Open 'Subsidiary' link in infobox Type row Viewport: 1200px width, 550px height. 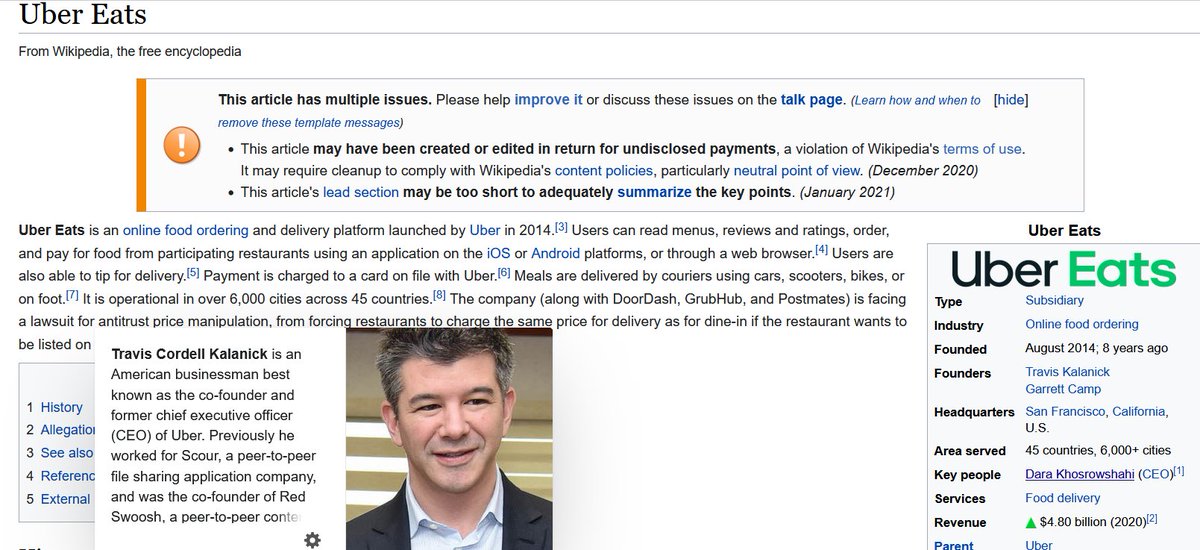pos(1054,300)
